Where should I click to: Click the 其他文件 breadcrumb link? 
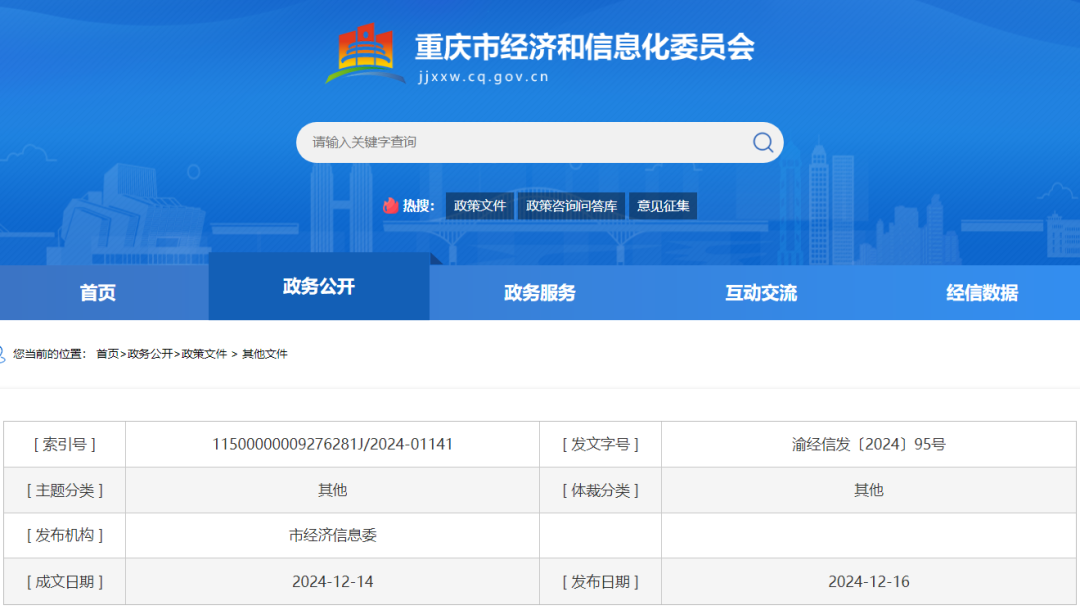click(264, 354)
